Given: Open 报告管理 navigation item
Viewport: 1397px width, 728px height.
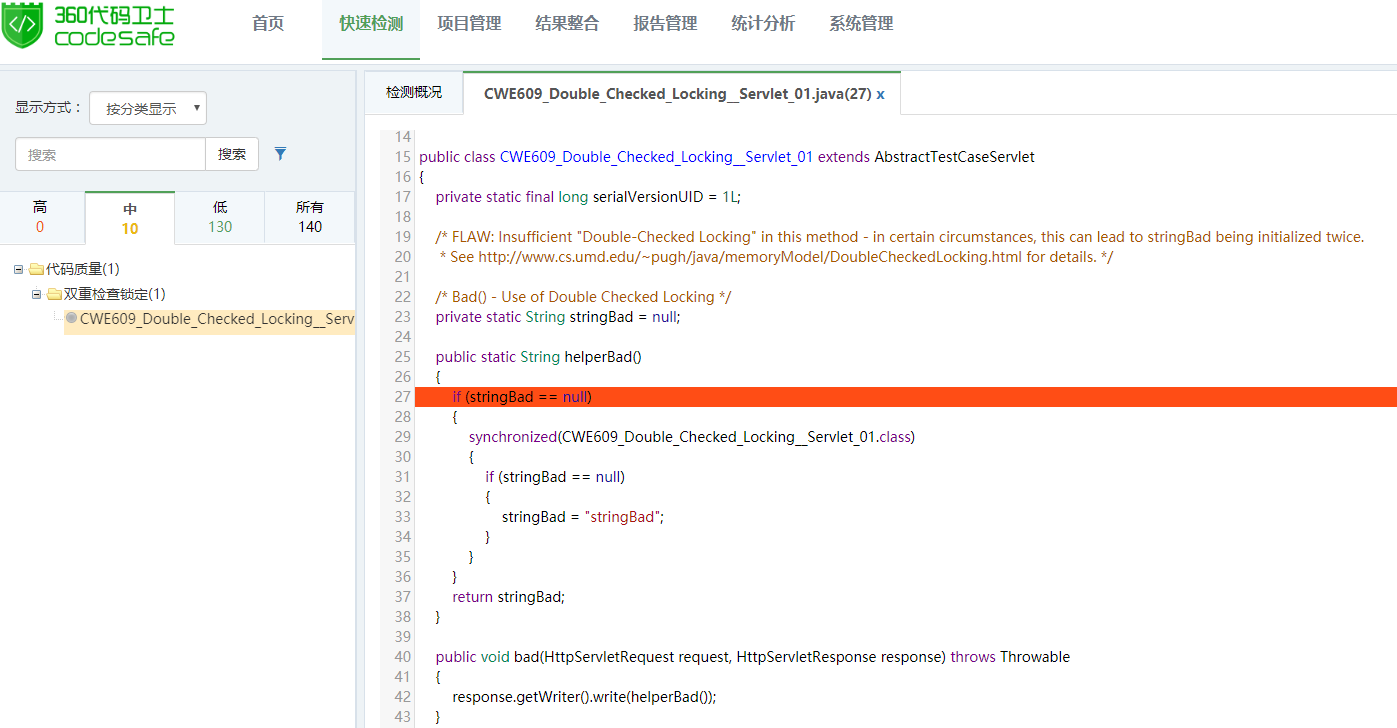Looking at the screenshot, I should click(x=665, y=24).
